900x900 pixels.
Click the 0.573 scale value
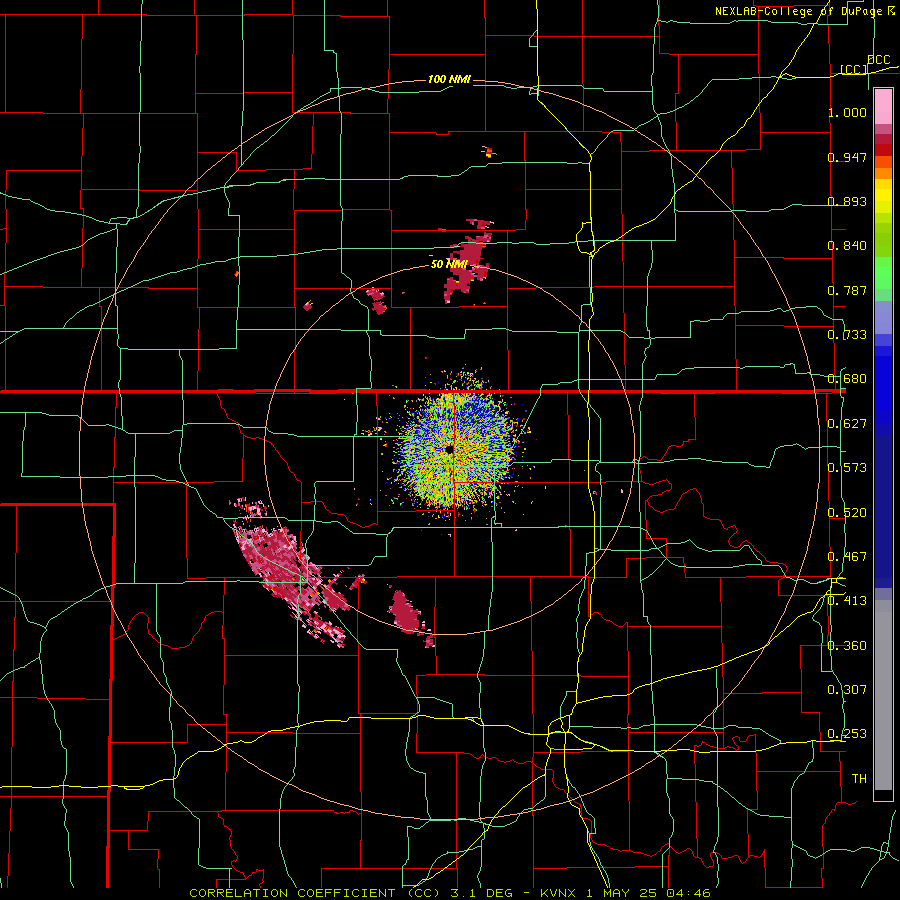847,468
